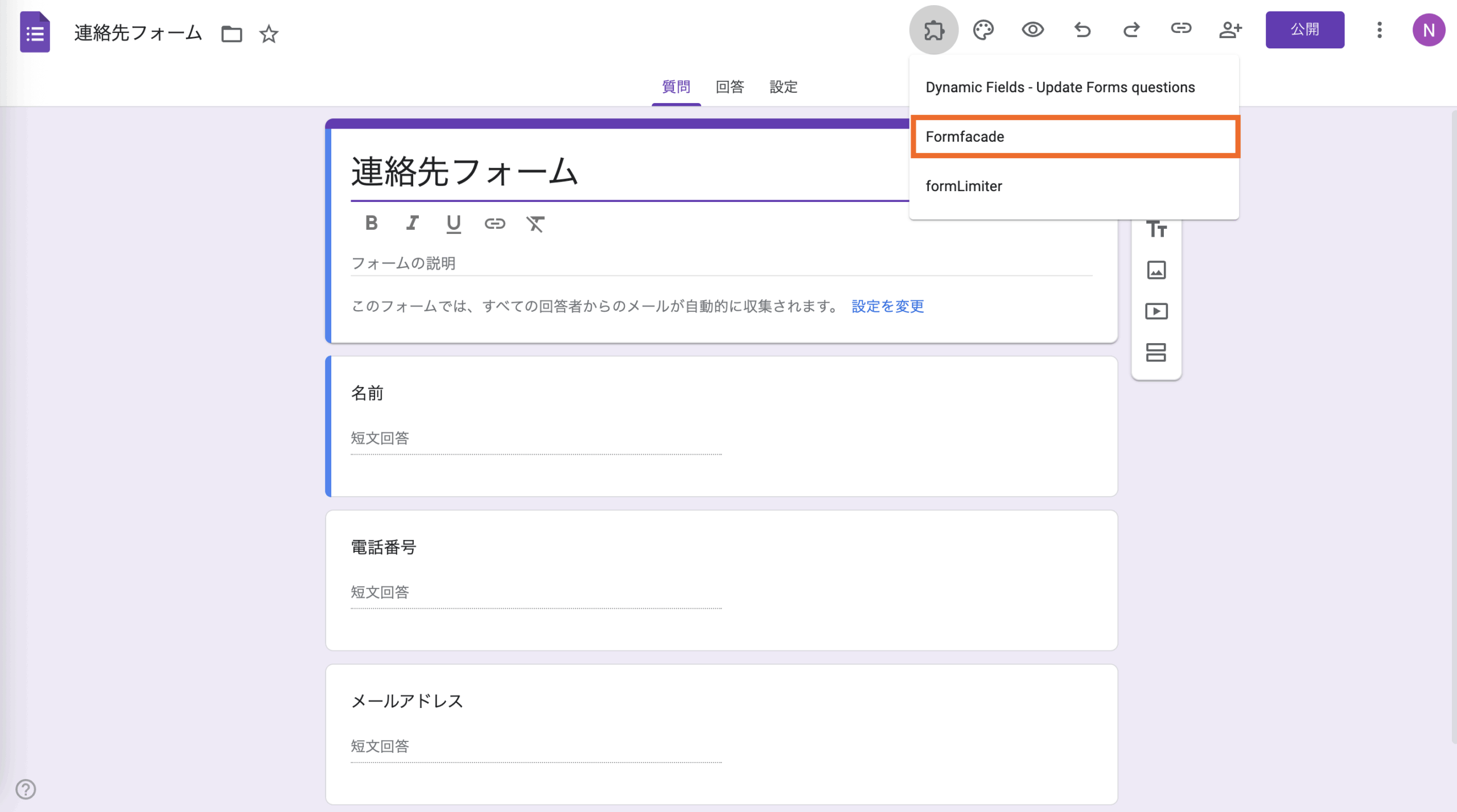Select Formfacade from the add-ons menu
The height and width of the screenshot is (812, 1457).
965,137
